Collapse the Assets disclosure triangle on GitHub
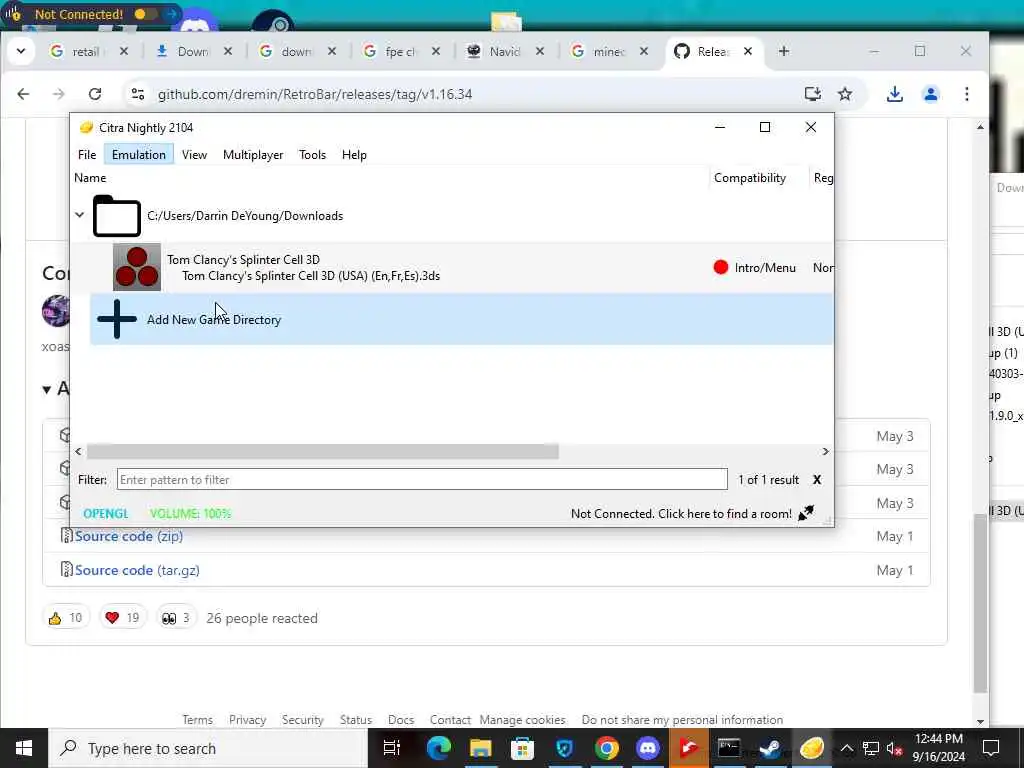 coord(47,389)
